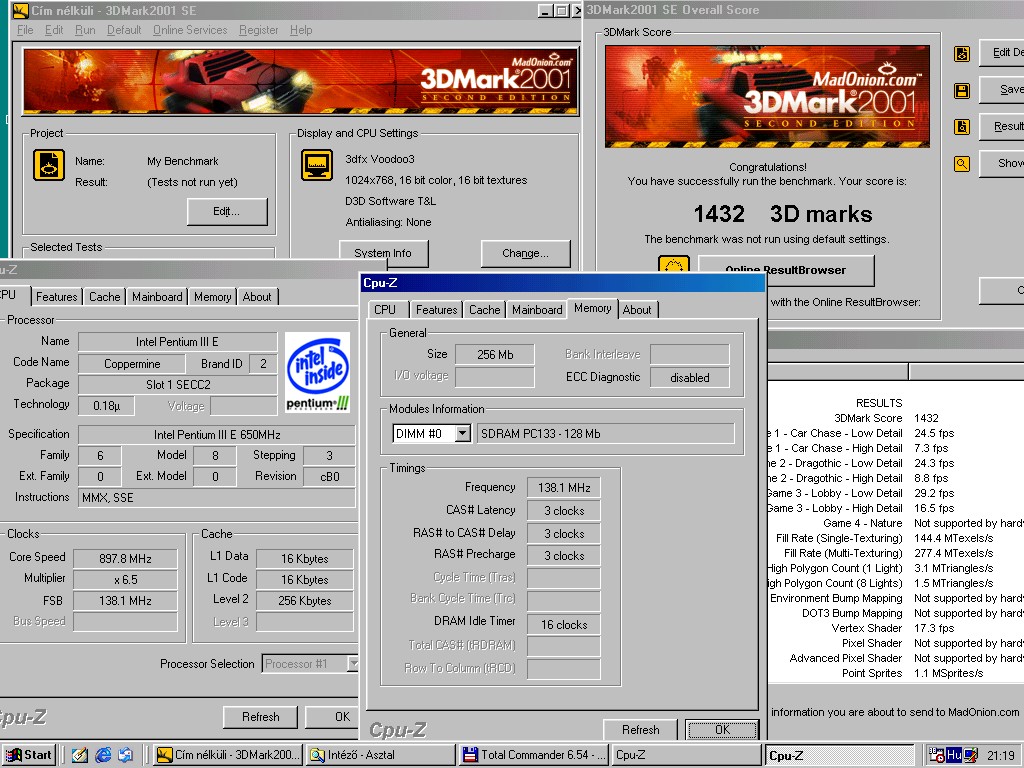Click the inactive Cpu-Z taskbar button
This screenshot has height=768, width=1024.
pos(687,755)
